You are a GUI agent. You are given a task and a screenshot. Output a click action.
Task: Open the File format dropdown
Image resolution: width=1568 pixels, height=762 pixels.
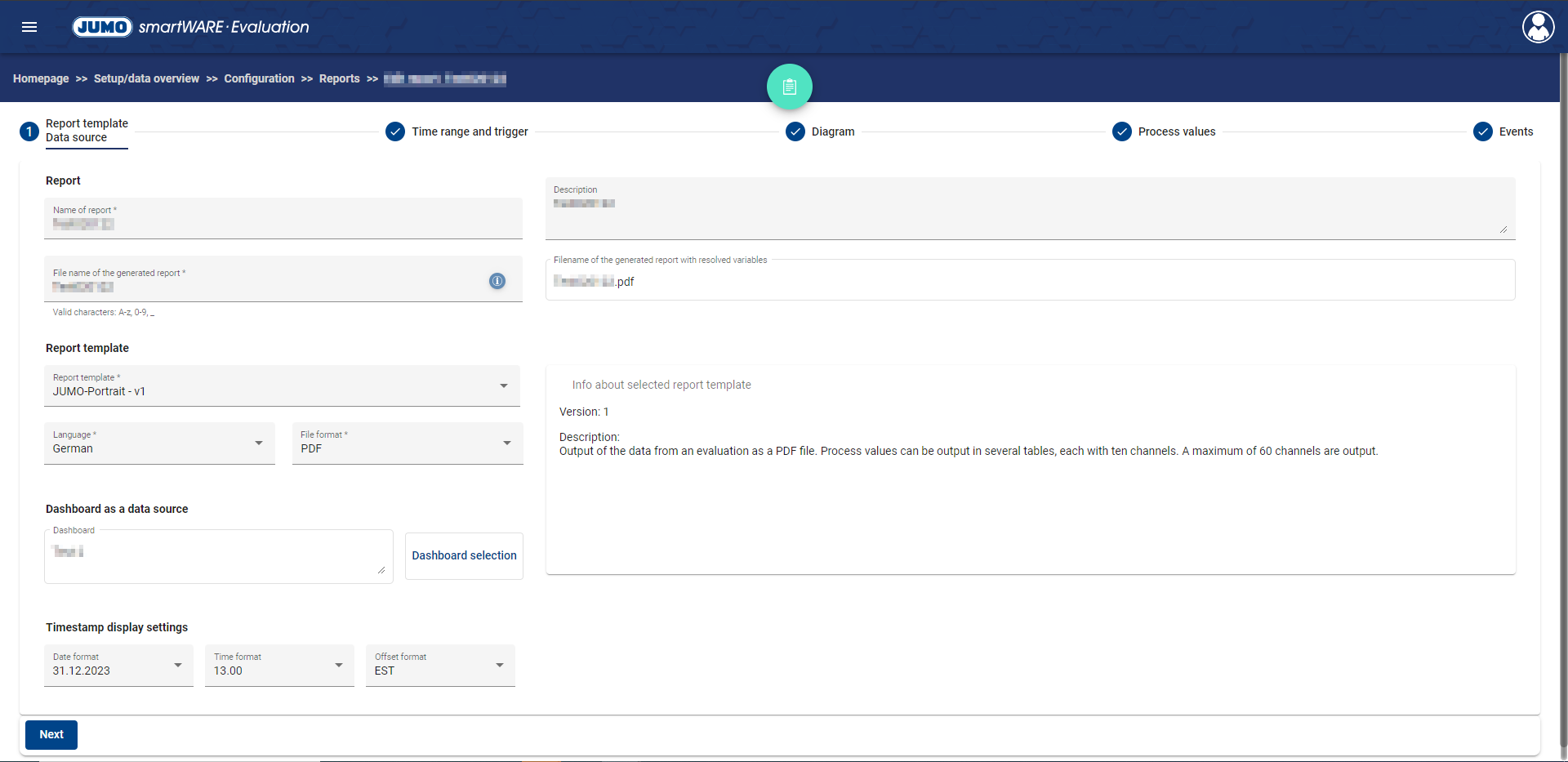pos(407,443)
